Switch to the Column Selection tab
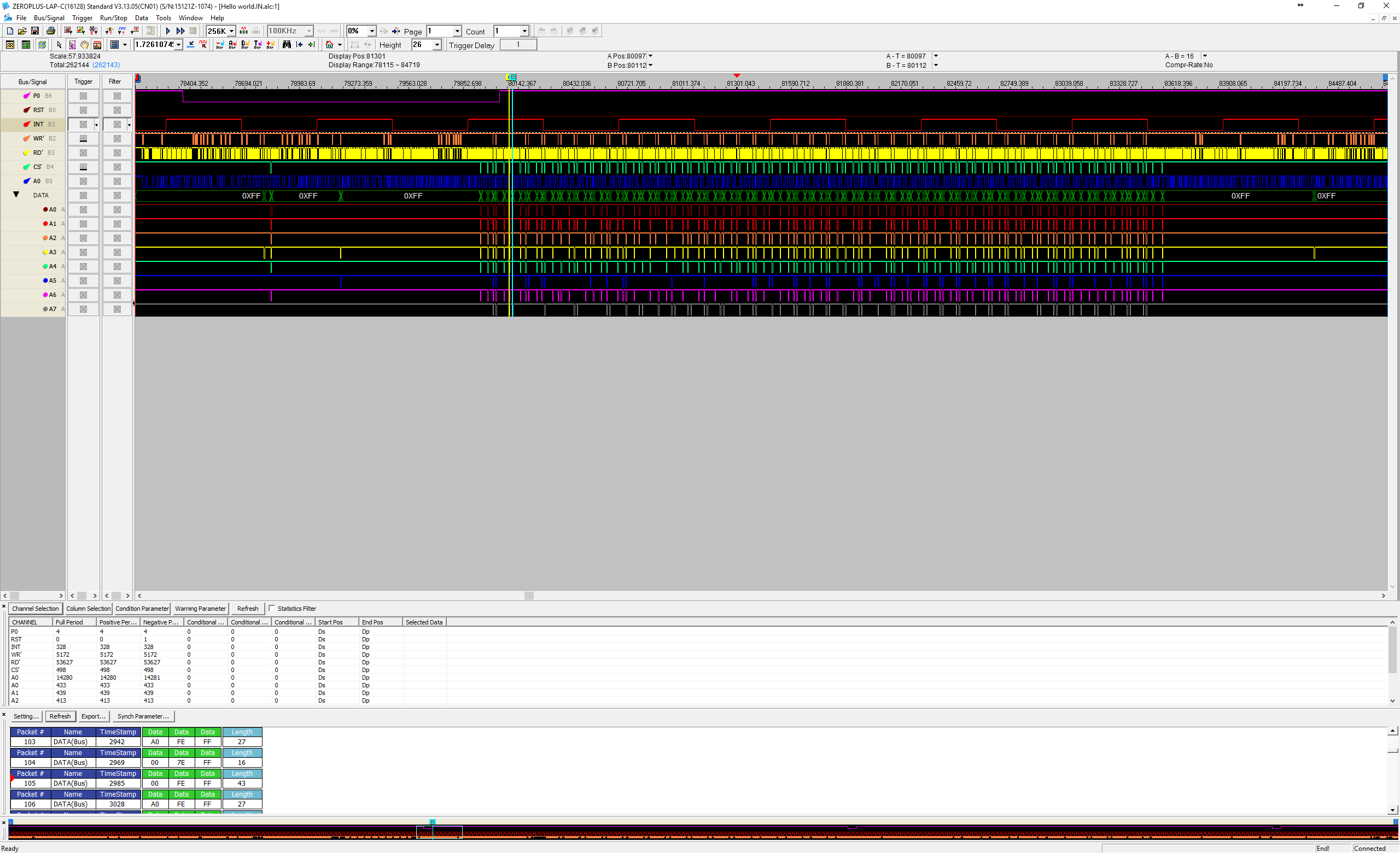1400x853 pixels. click(88, 608)
